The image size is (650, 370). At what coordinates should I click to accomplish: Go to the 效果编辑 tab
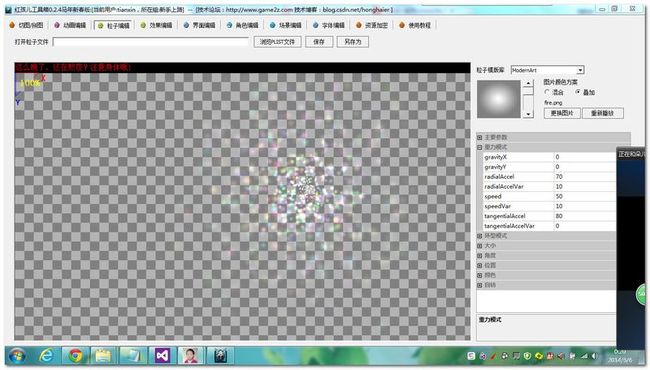156,25
